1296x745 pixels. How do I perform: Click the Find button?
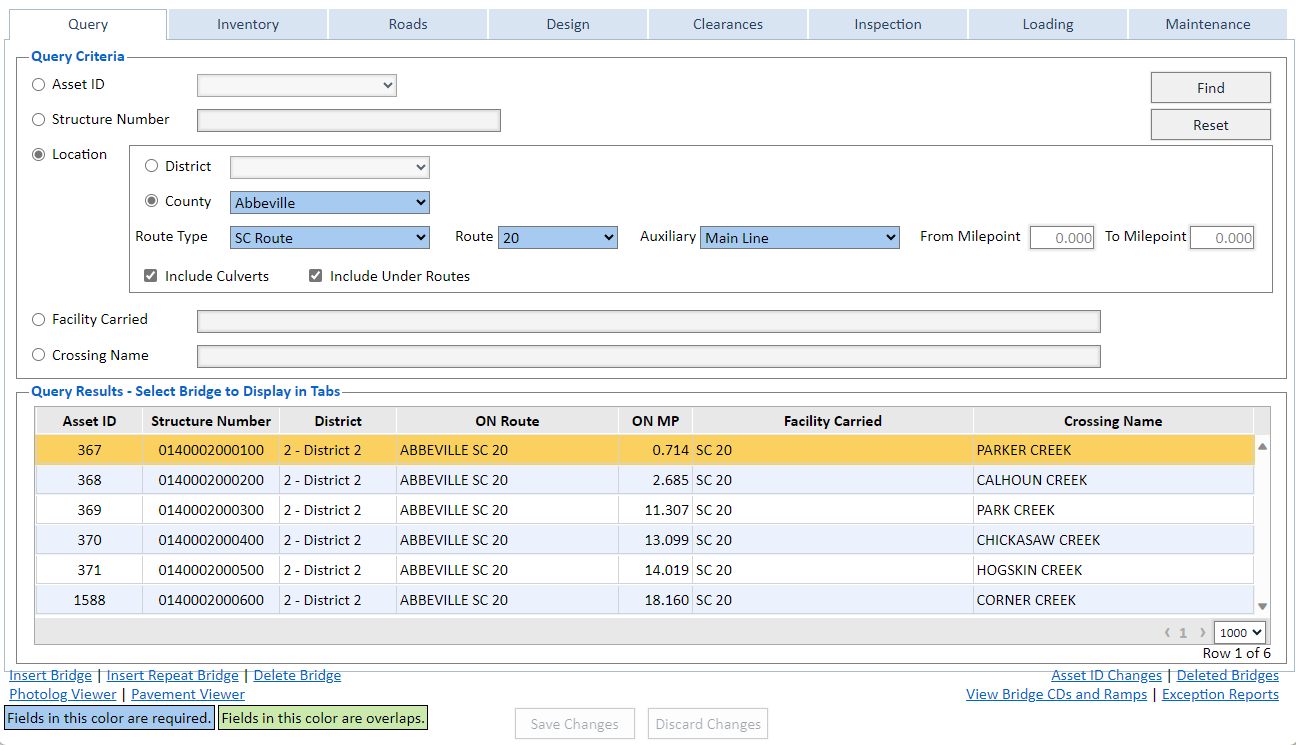coord(1211,88)
